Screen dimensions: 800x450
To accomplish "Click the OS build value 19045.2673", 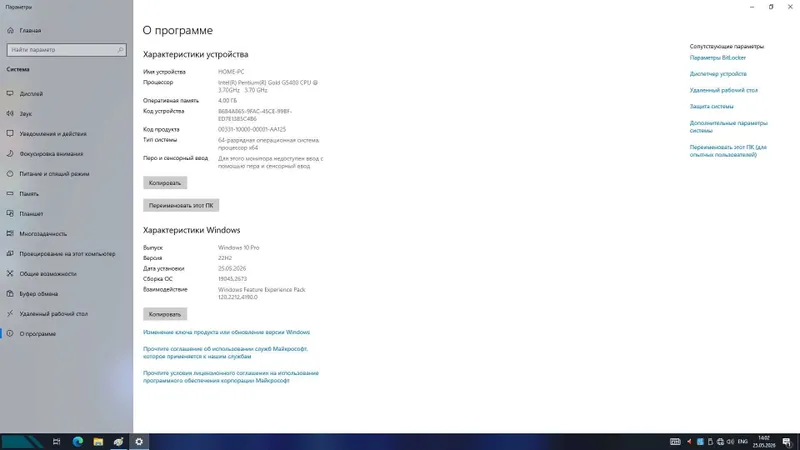I will click(233, 279).
